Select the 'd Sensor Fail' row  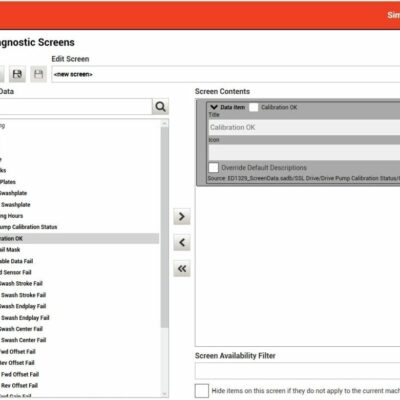click(79, 273)
